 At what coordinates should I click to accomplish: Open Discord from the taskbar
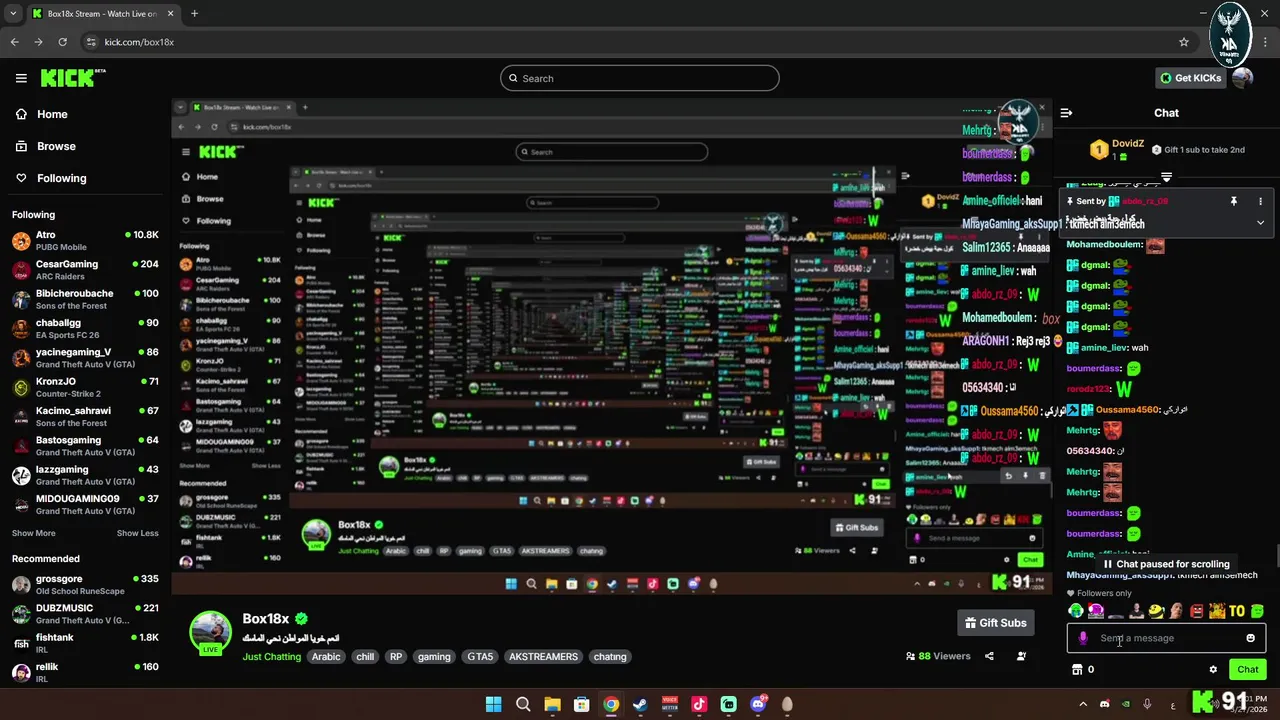point(758,704)
